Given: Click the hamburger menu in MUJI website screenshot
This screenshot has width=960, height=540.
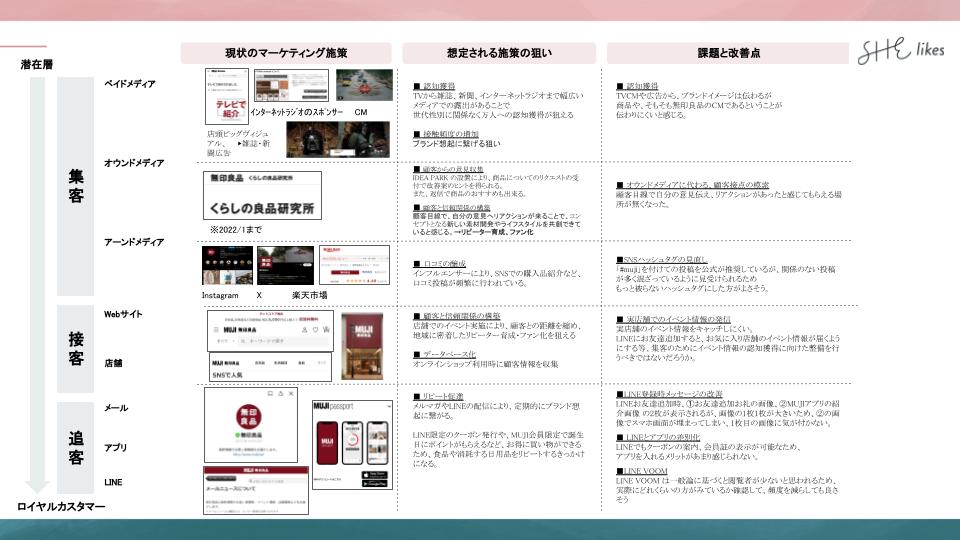Looking at the screenshot, I should pyautogui.click(x=218, y=330).
